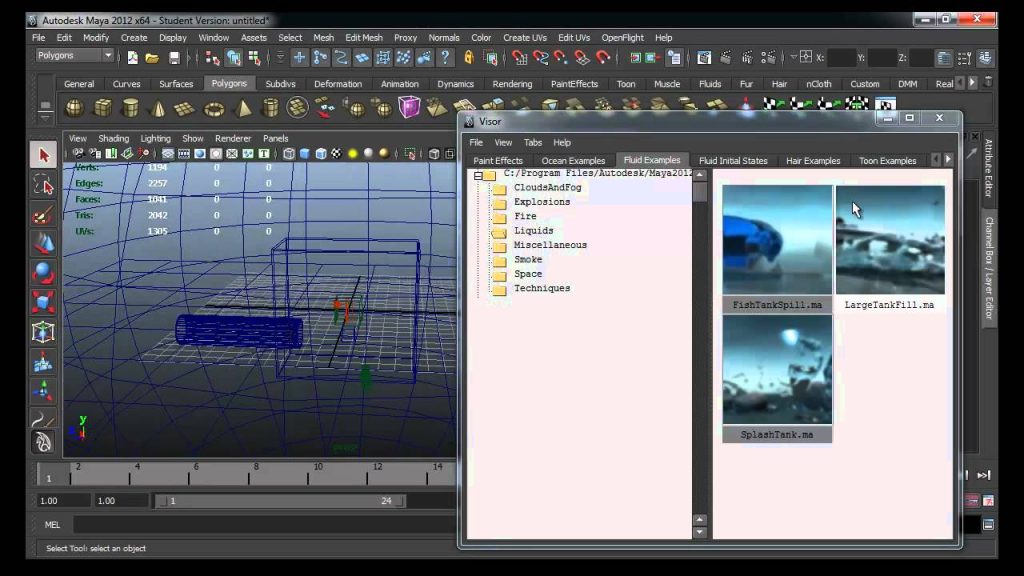Select the Fluids shelf tab
This screenshot has height=576, width=1024.
(x=710, y=84)
